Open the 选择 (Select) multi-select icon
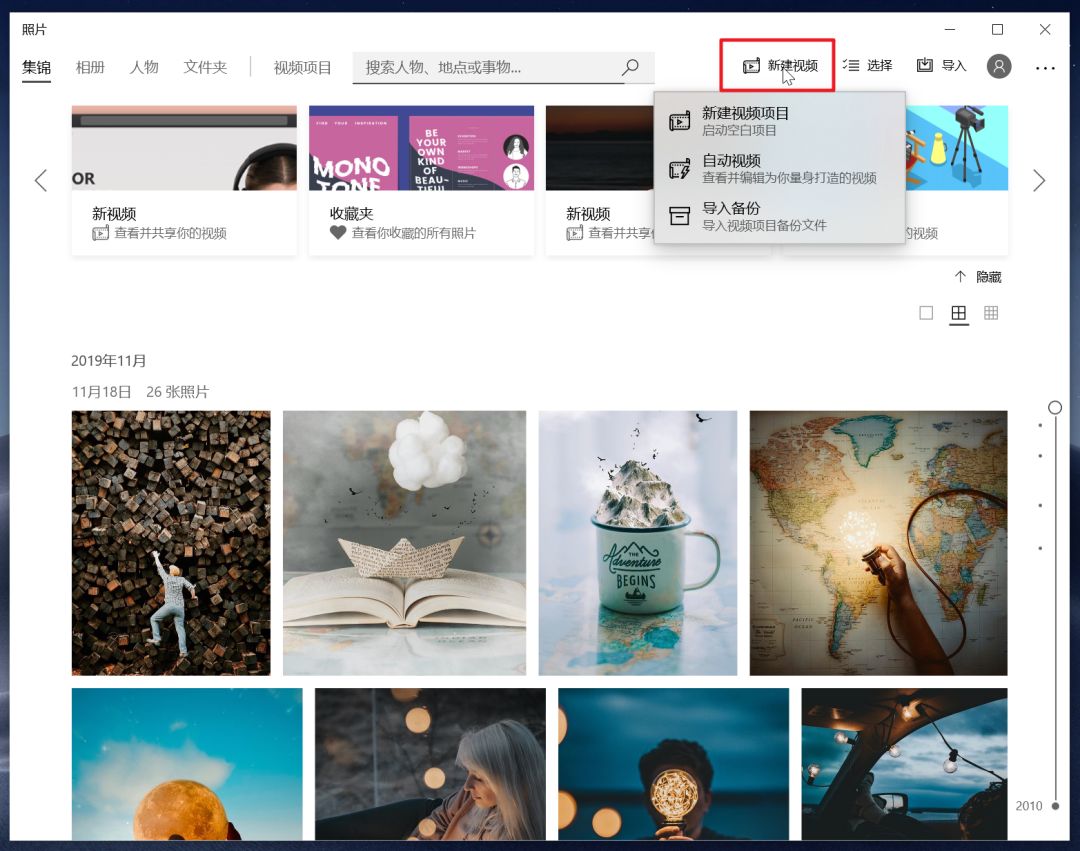Image resolution: width=1080 pixels, height=851 pixels. [848, 64]
